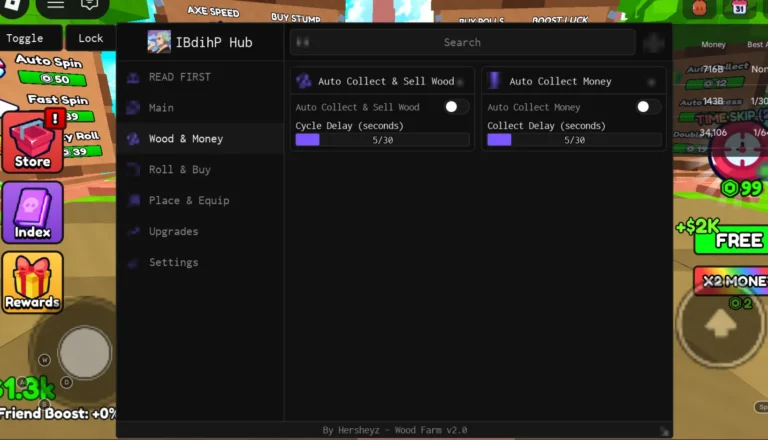
Task: Click the BUY STUMP sign text
Action: click(x=296, y=18)
